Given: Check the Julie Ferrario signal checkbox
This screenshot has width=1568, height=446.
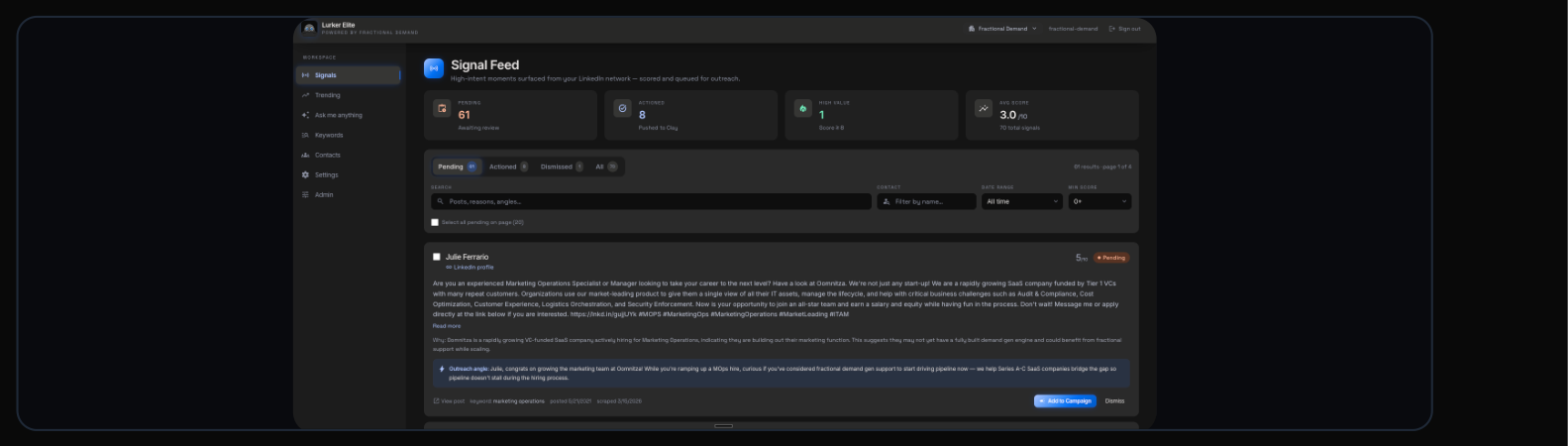Looking at the screenshot, I should click(437, 257).
